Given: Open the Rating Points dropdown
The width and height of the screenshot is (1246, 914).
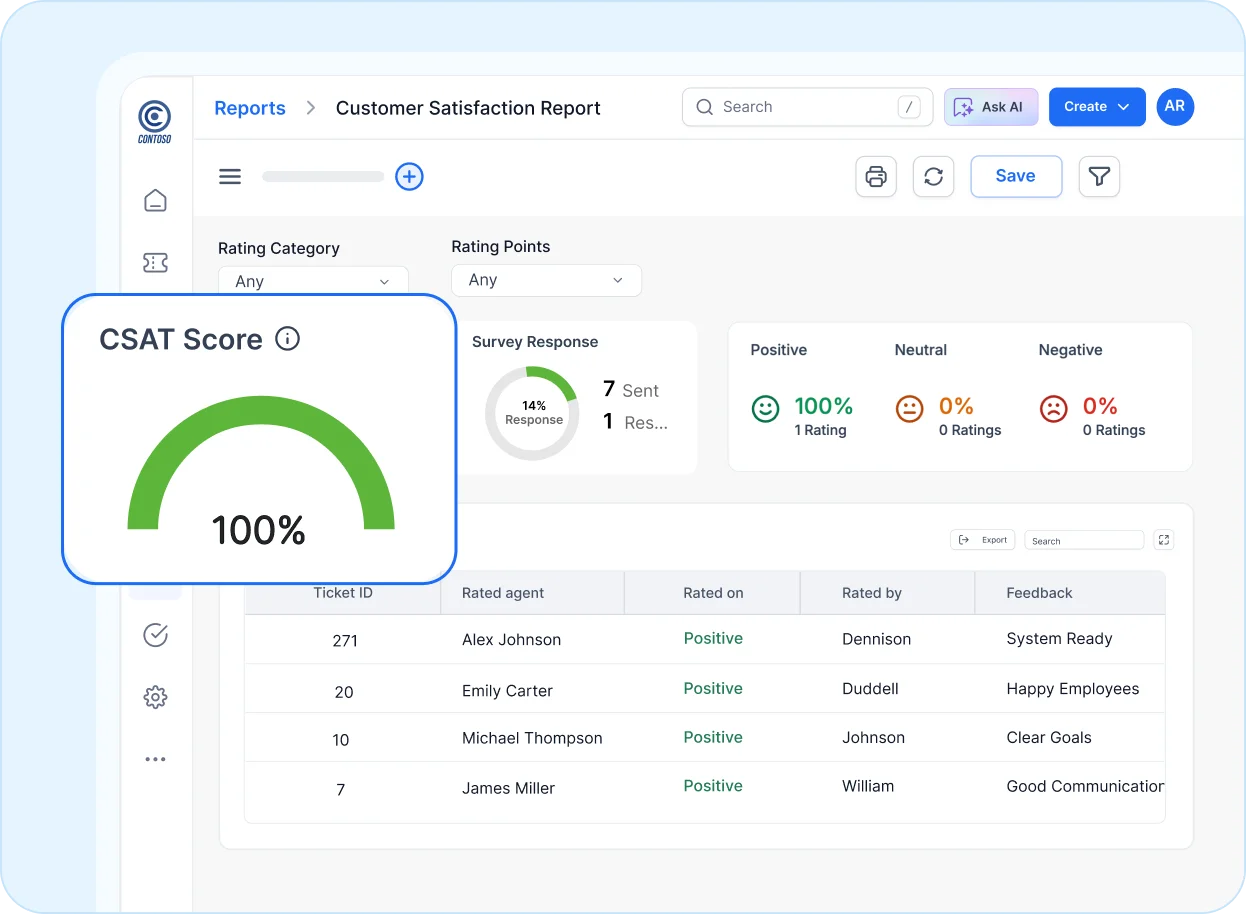Looking at the screenshot, I should tap(546, 280).
